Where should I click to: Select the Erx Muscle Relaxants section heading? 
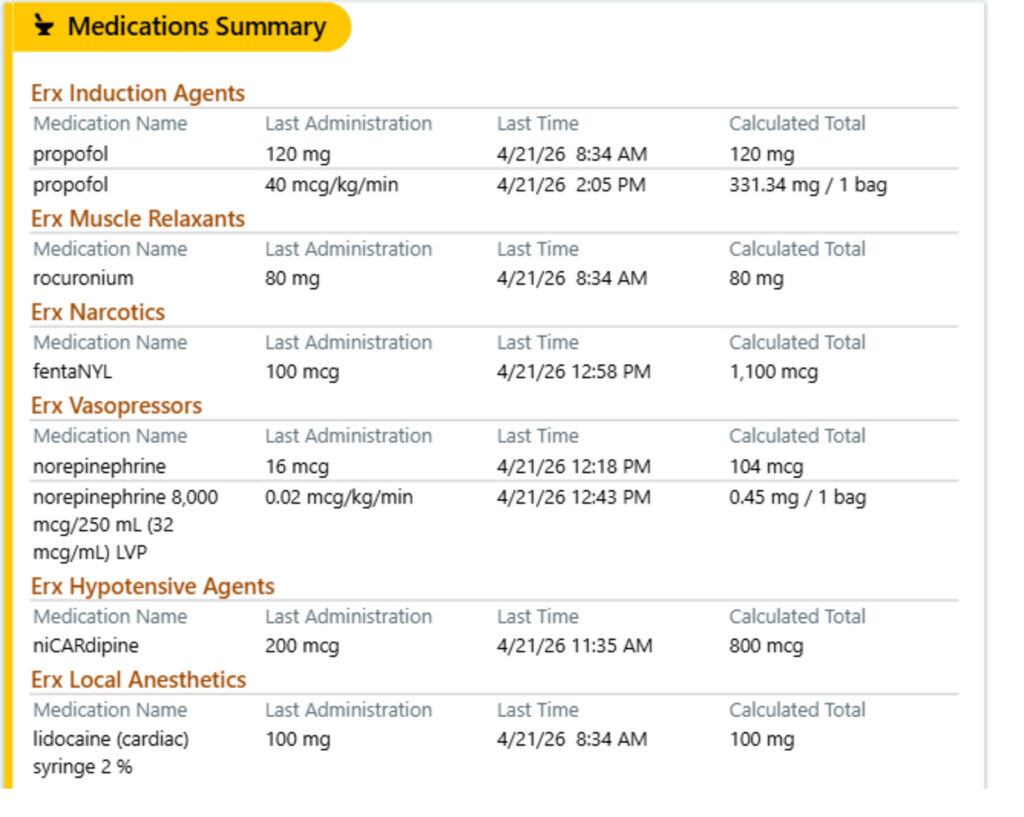click(x=138, y=219)
